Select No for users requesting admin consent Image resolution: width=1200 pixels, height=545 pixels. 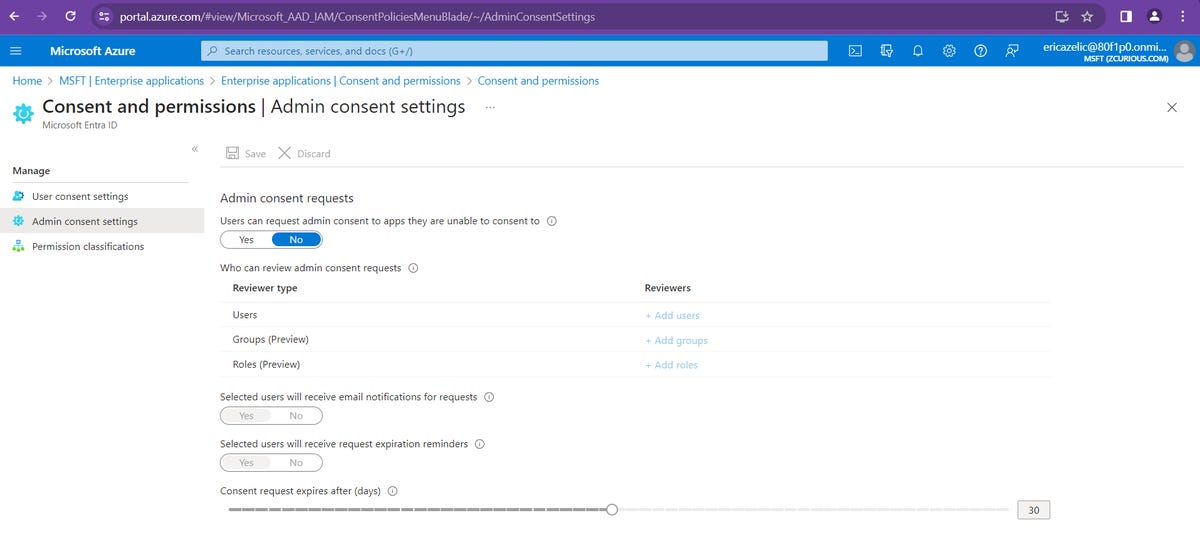pyautogui.click(x=296, y=240)
